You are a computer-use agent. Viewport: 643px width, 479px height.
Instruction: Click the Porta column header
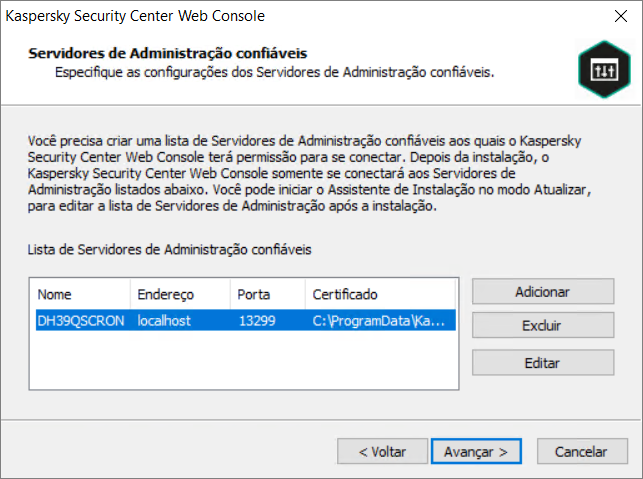(267, 295)
